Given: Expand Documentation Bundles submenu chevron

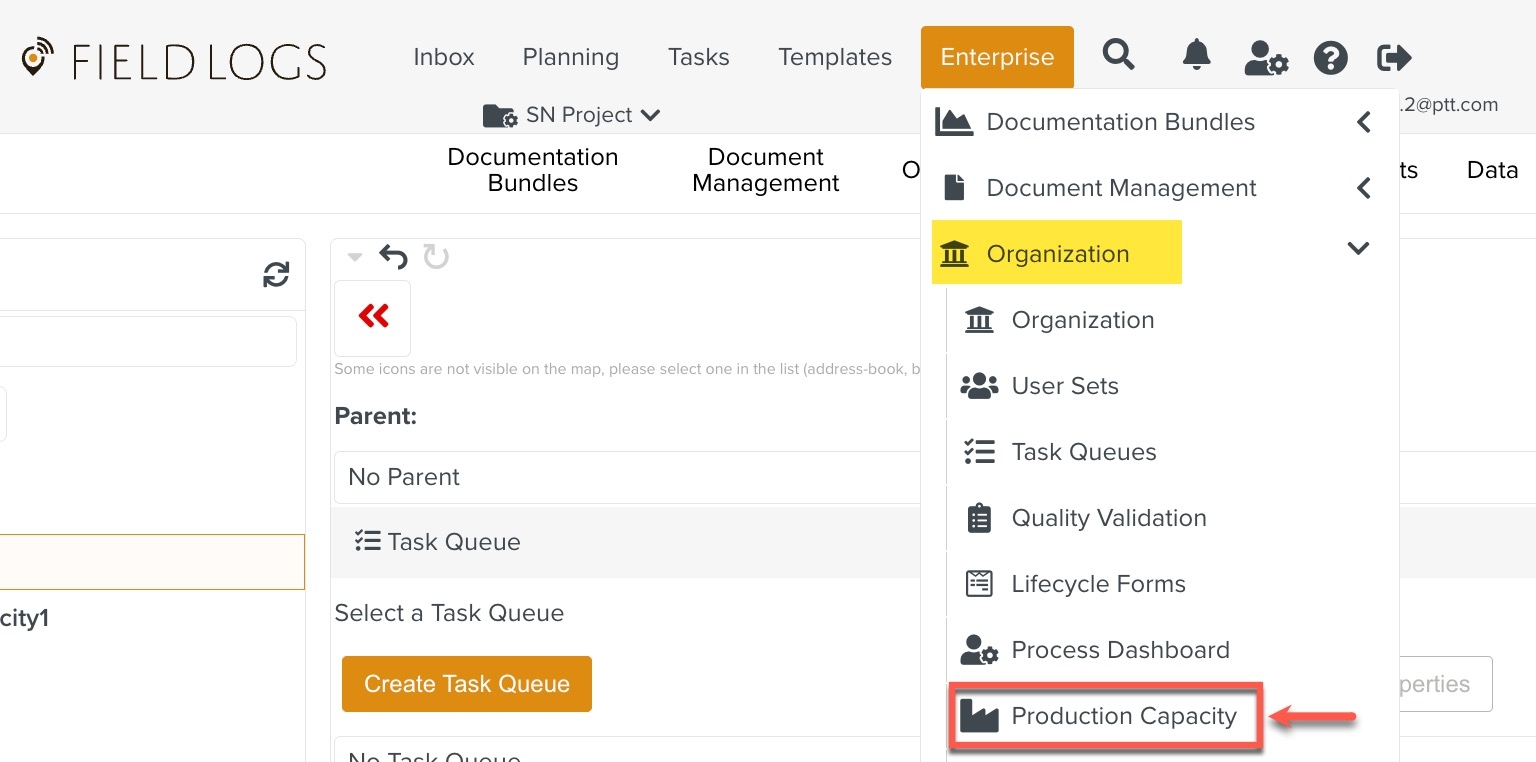Looking at the screenshot, I should click(x=1363, y=122).
